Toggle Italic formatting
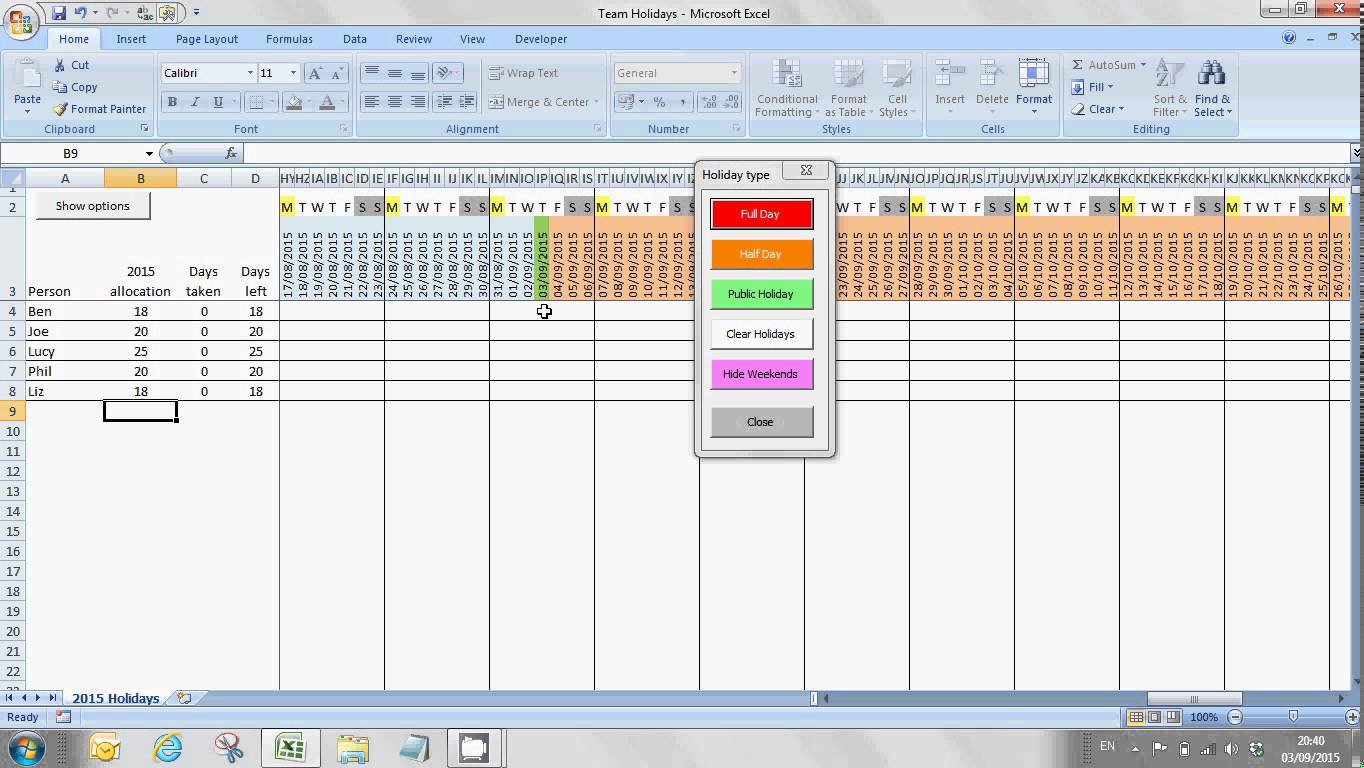Screen dimensions: 1364x768 coord(194,102)
